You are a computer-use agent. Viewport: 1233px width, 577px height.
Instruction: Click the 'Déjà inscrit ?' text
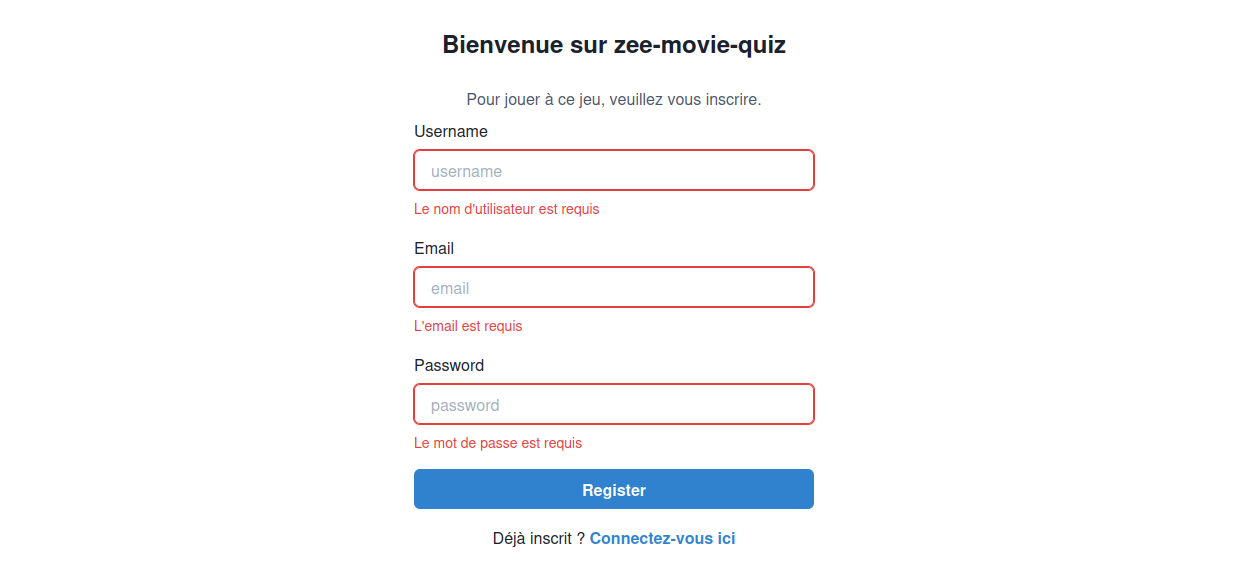point(536,538)
